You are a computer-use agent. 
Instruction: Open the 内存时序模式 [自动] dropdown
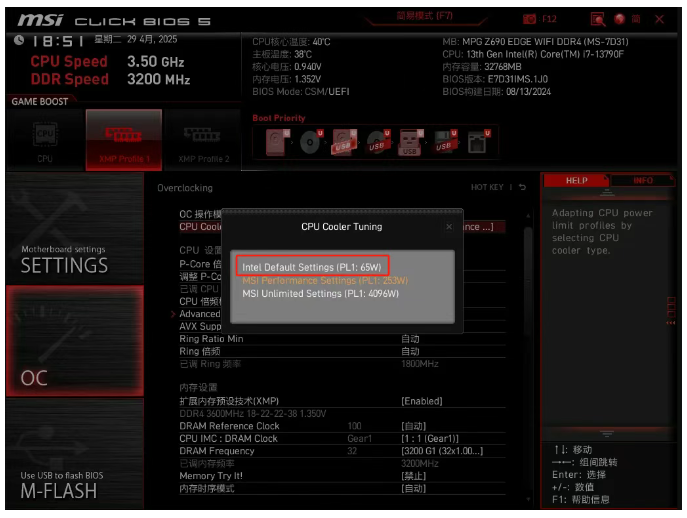point(414,489)
